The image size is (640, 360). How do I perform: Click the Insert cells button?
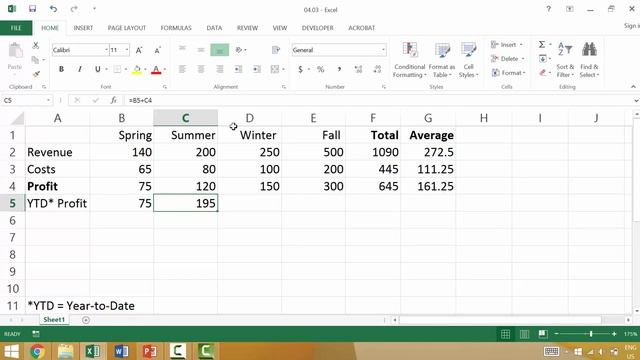507,44
